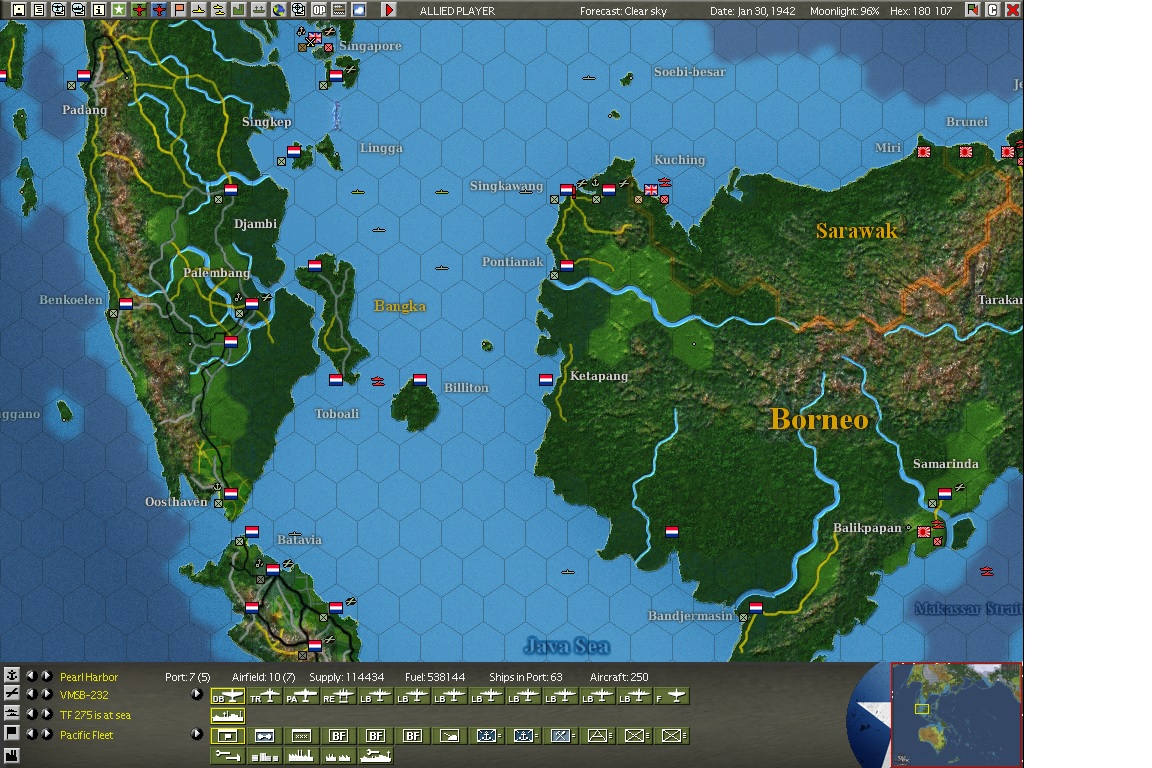
Task: Toggle the factory industry button at panel left
Action: point(12,755)
